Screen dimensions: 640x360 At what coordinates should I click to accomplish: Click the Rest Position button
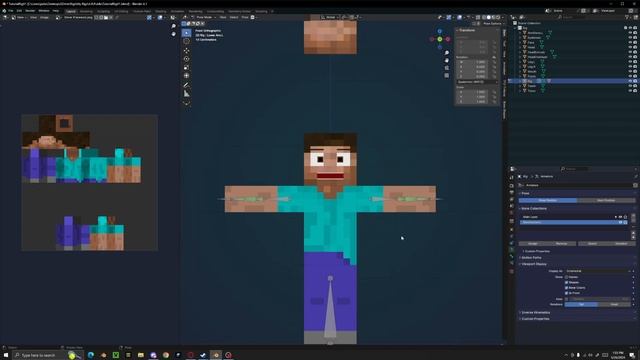606,200
